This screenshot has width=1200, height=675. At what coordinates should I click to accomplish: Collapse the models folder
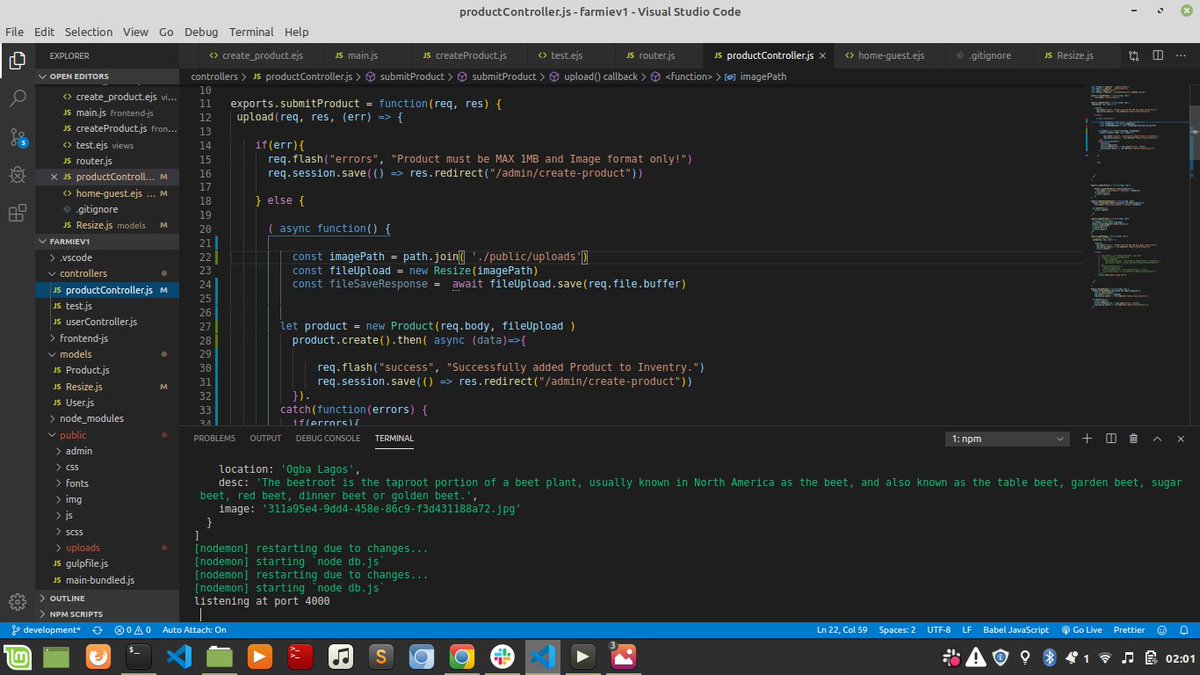pyautogui.click(x=75, y=354)
